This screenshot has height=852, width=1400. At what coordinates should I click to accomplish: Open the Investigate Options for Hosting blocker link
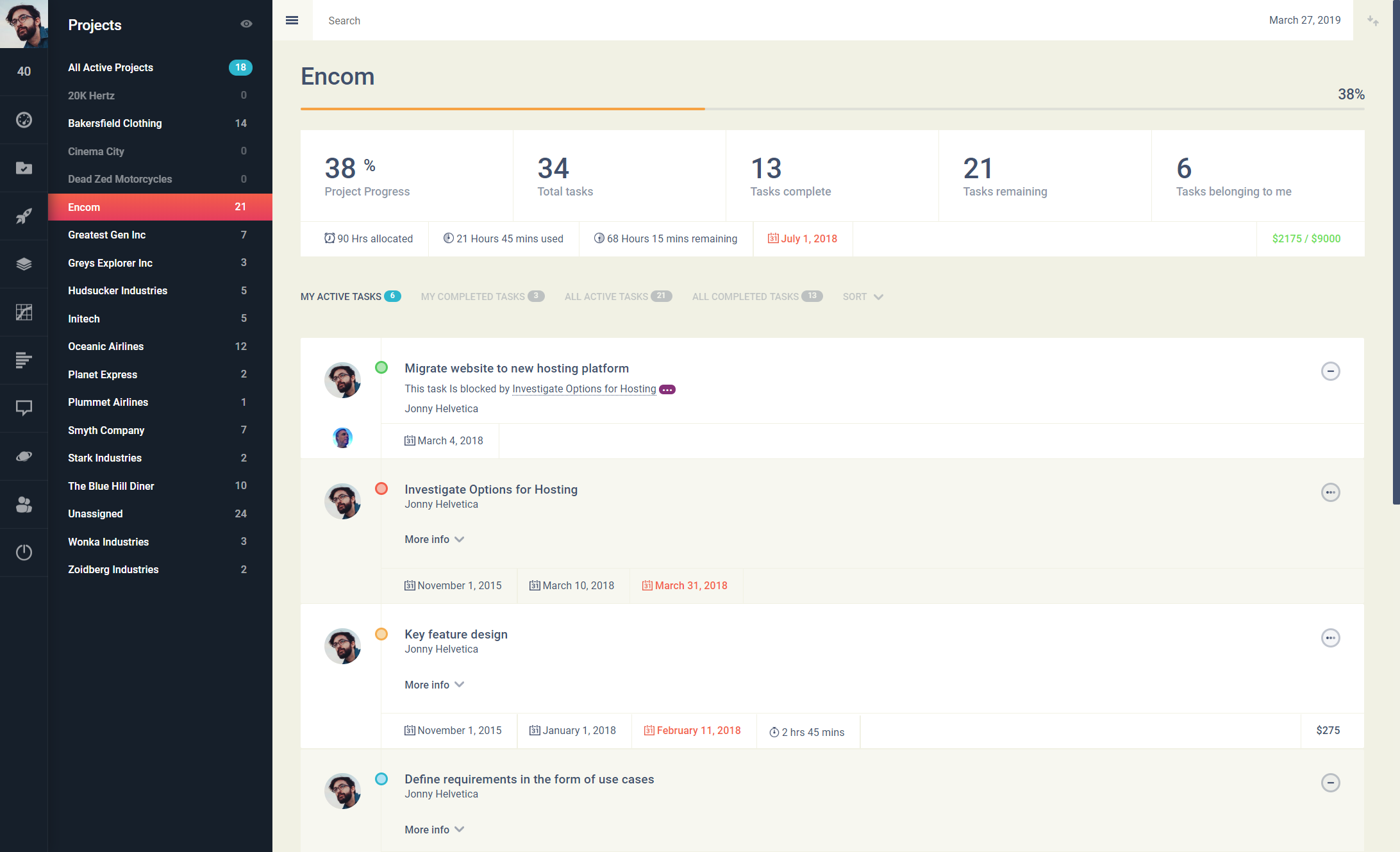click(x=583, y=388)
